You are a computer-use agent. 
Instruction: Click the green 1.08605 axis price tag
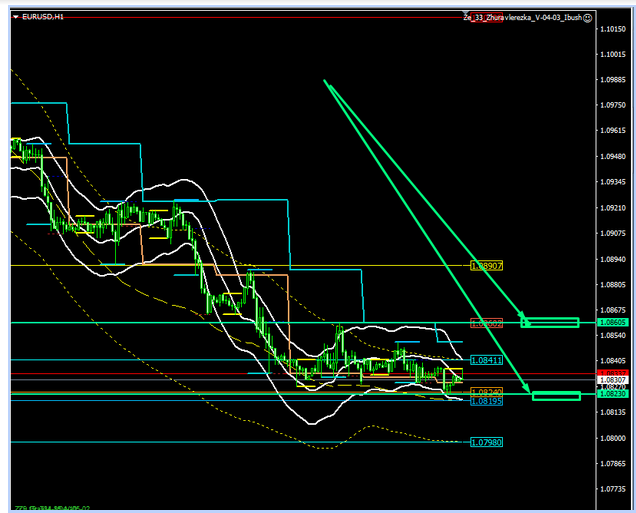612,323
